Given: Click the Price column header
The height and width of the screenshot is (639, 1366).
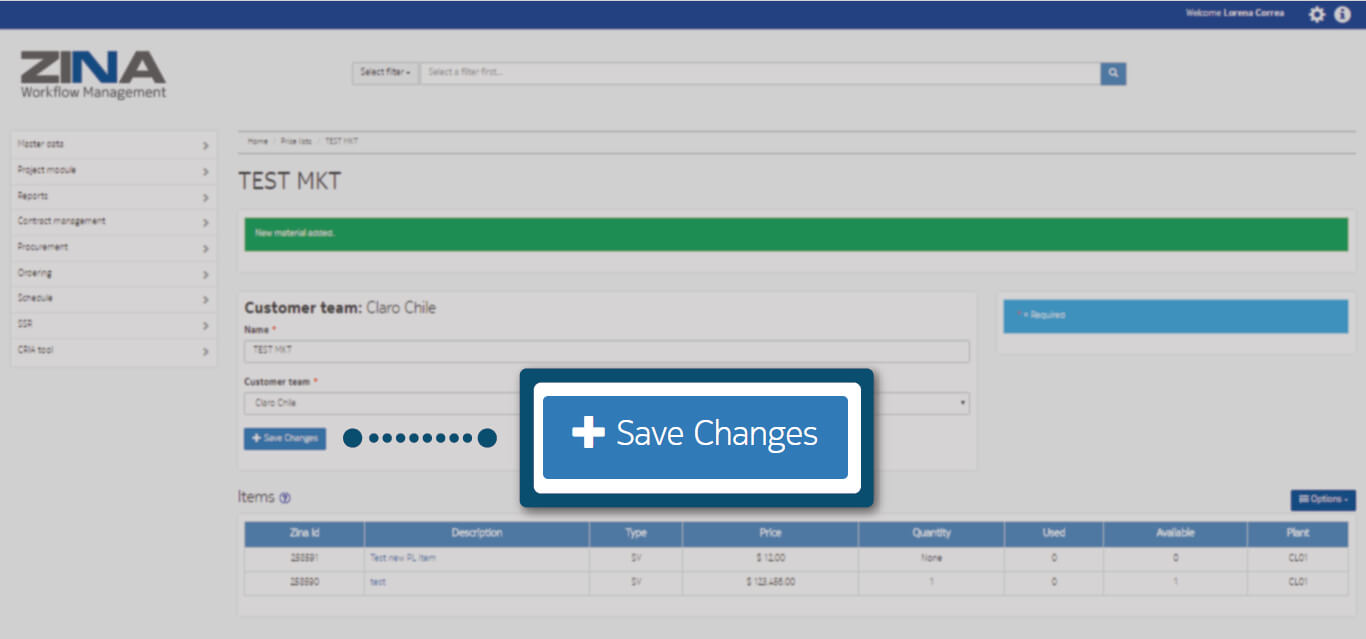Looking at the screenshot, I should [770, 533].
